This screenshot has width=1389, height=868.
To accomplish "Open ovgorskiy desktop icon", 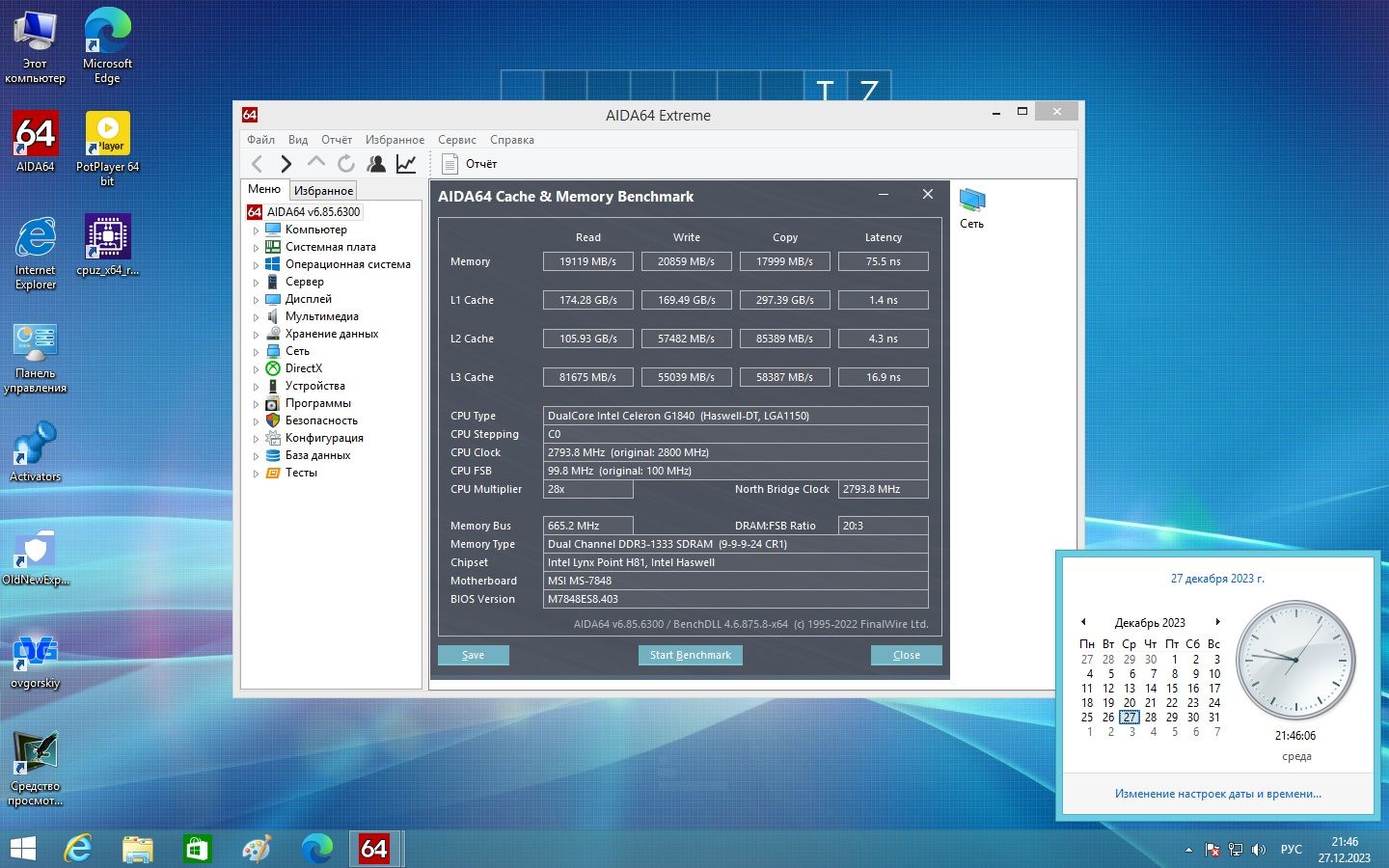I will pos(36,662).
